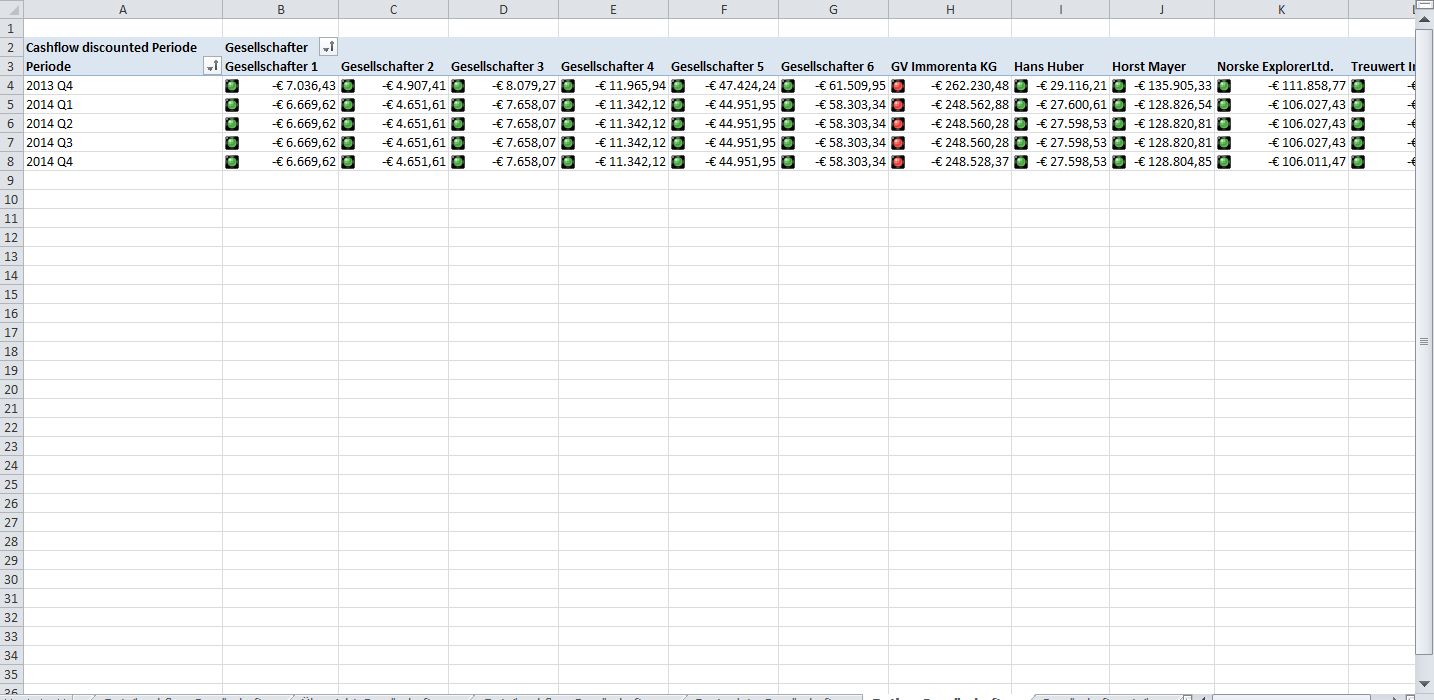Click green status icon for Gesellschafter 4, 2013 Q4
The image size is (1434, 700).
tap(568, 86)
